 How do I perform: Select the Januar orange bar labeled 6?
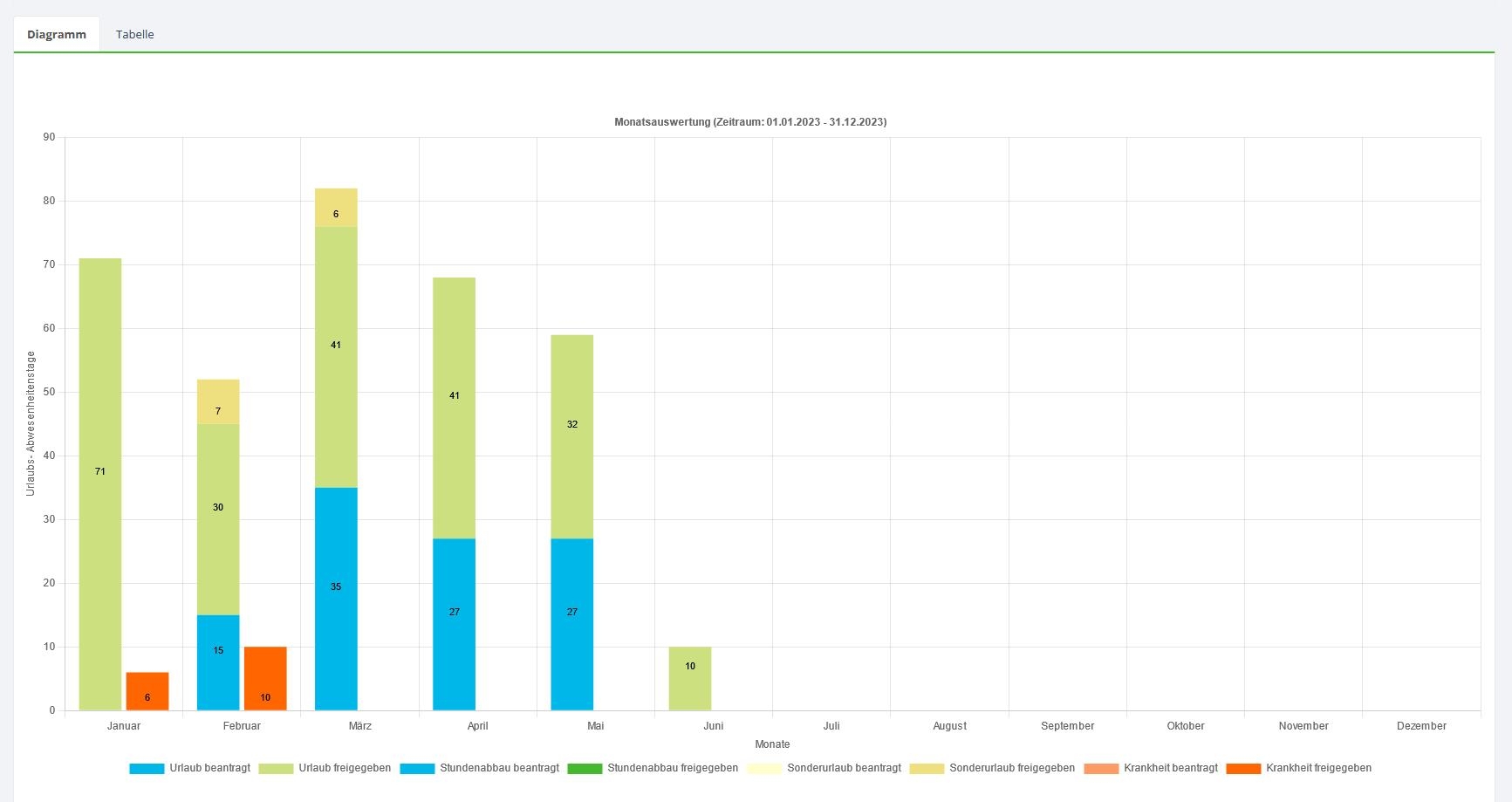point(147,691)
